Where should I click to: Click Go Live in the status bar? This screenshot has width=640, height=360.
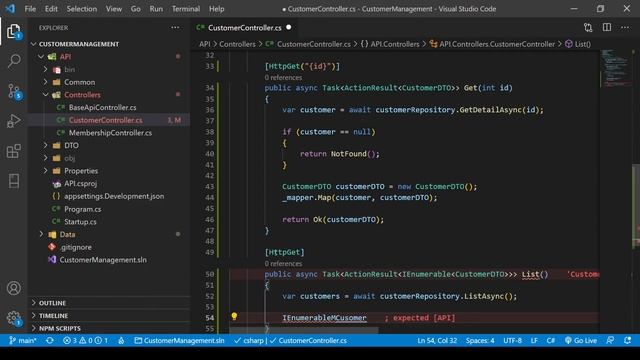tap(581, 340)
